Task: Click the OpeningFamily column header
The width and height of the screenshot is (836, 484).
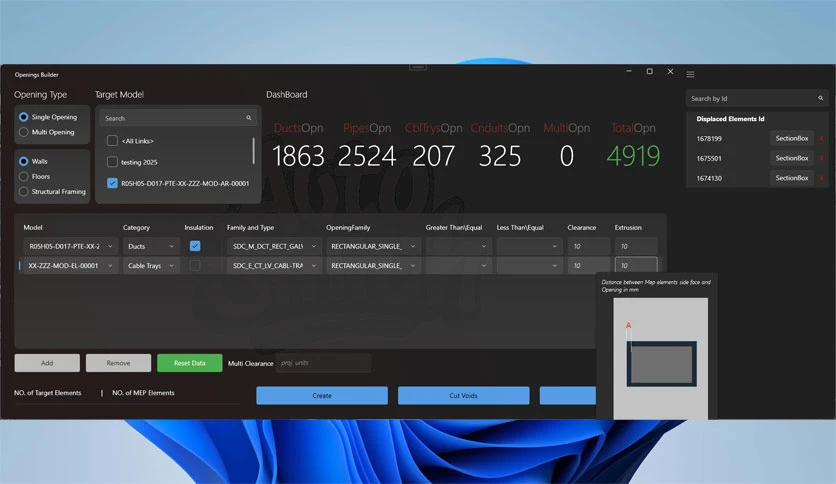Action: click(348, 228)
